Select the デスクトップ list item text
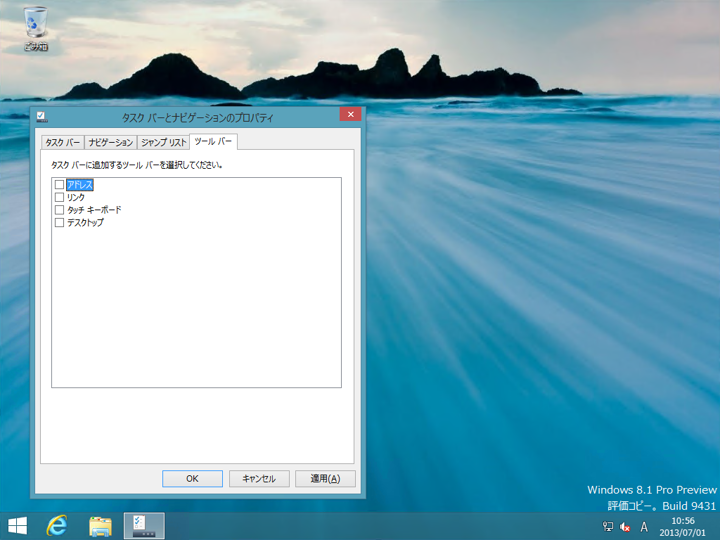 click(85, 223)
